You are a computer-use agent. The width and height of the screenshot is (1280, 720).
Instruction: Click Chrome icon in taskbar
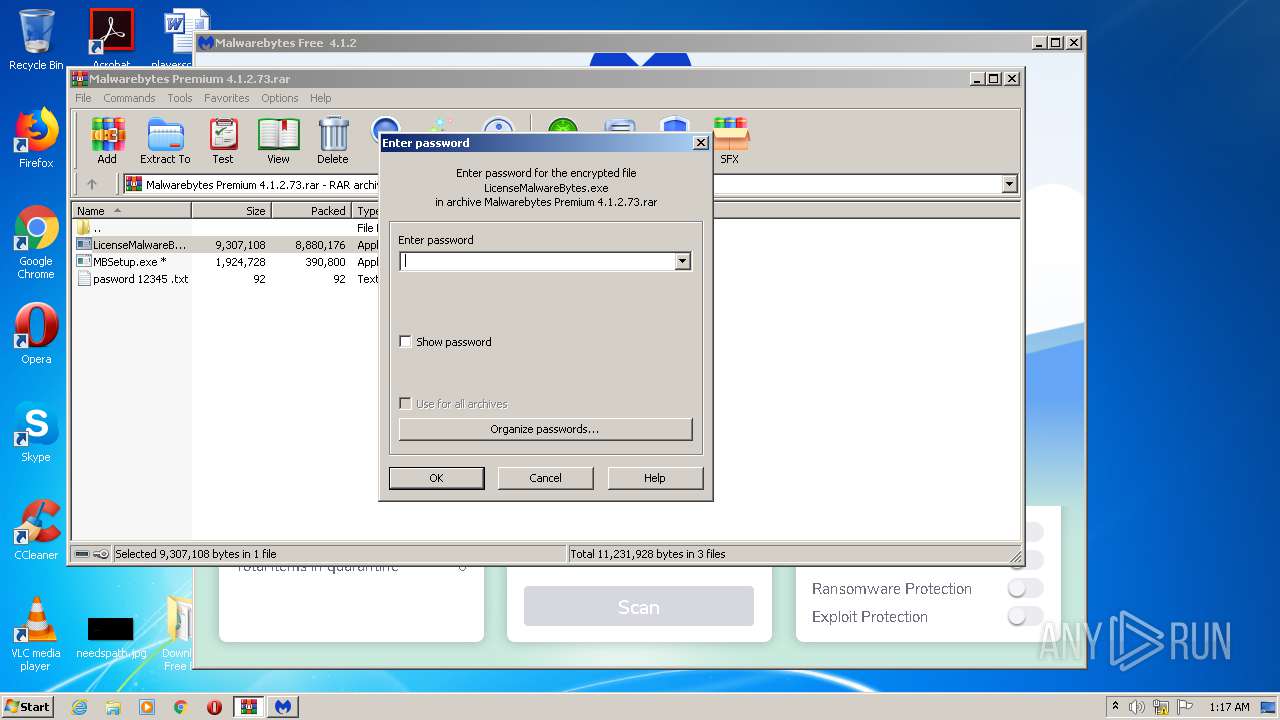pyautogui.click(x=181, y=707)
